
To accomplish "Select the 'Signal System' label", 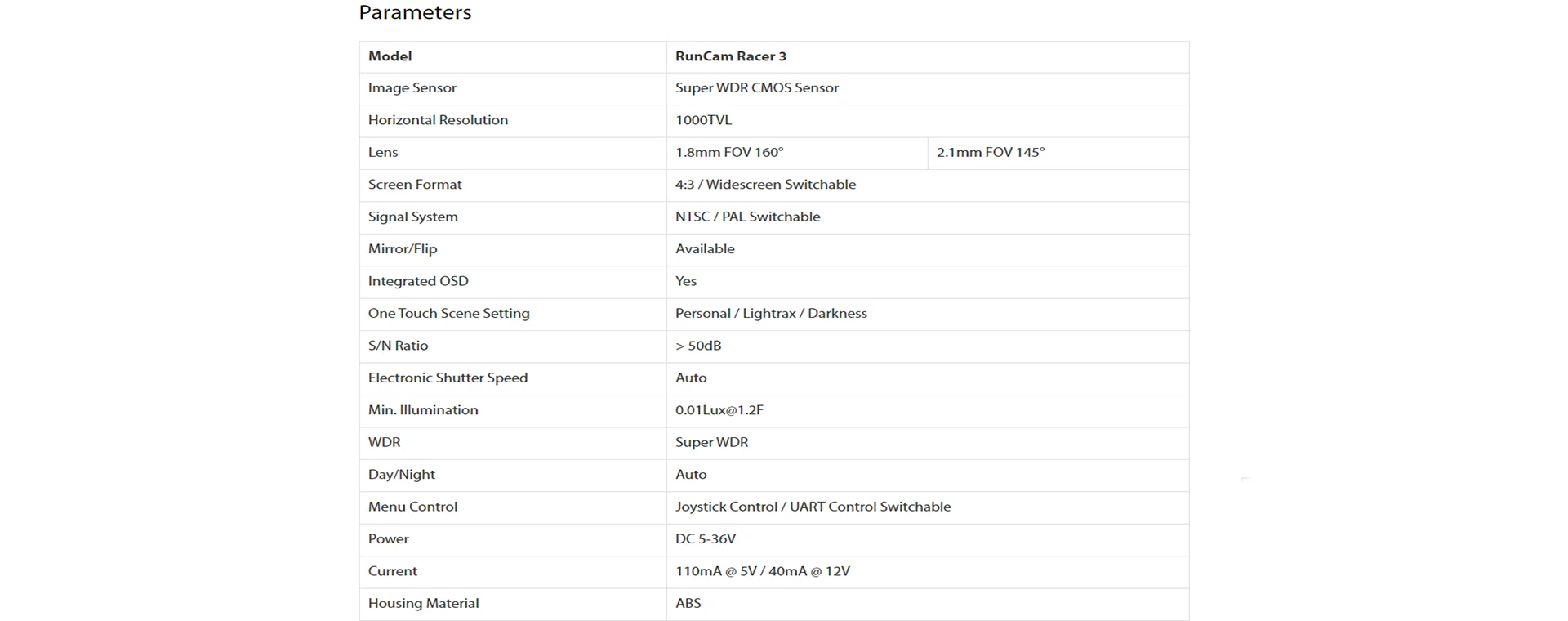I will click(x=413, y=217).
